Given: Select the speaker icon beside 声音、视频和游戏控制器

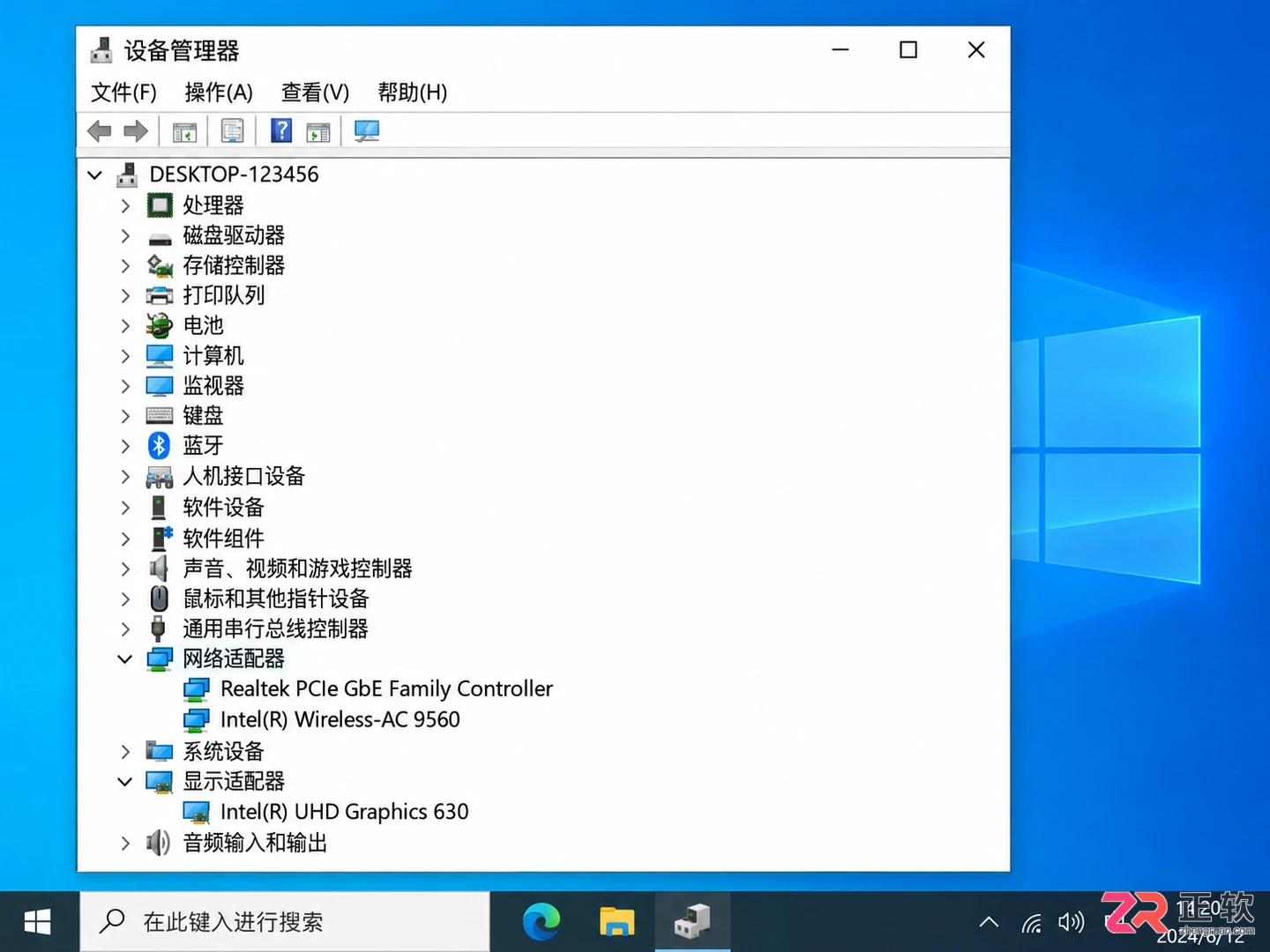Looking at the screenshot, I should tap(159, 569).
